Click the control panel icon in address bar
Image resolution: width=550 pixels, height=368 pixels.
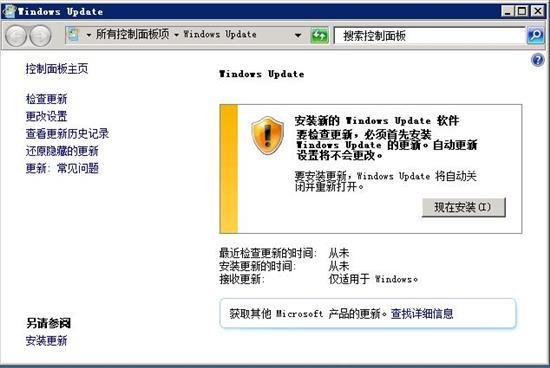pos(73,35)
